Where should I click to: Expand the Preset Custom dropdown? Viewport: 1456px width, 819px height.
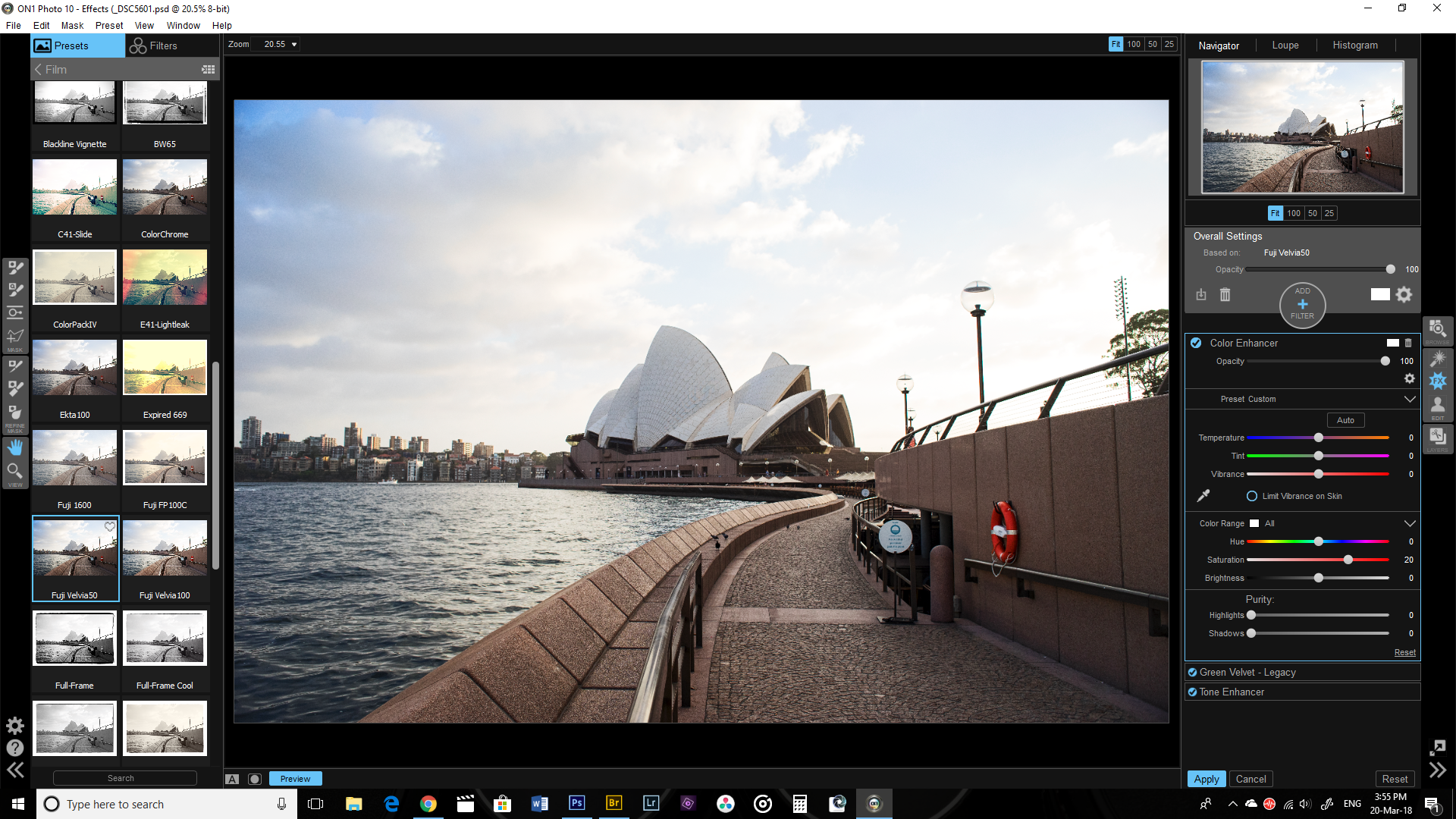tap(1410, 398)
